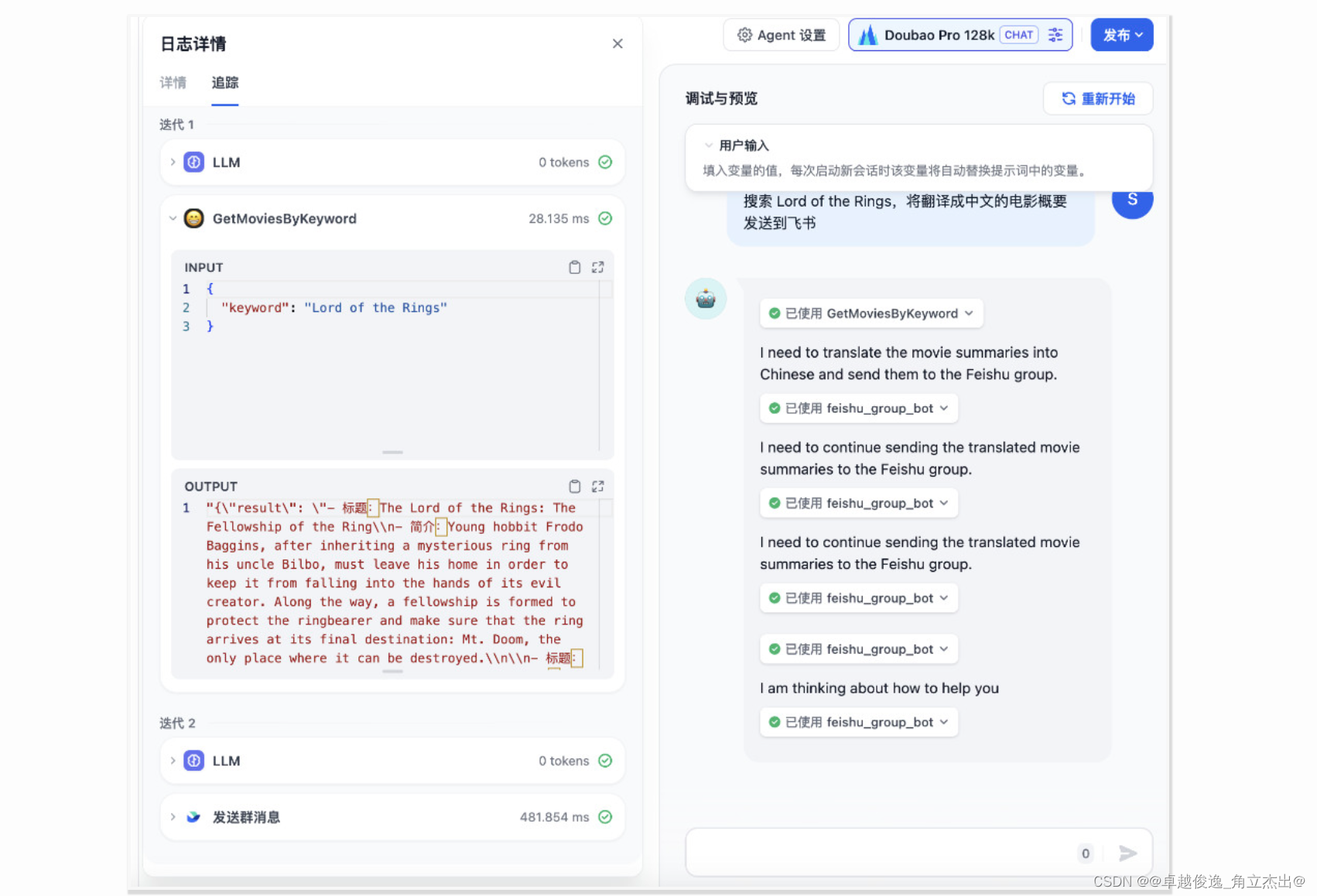Click 重新开始 to restart conversation
This screenshot has width=1317, height=896.
click(1098, 98)
